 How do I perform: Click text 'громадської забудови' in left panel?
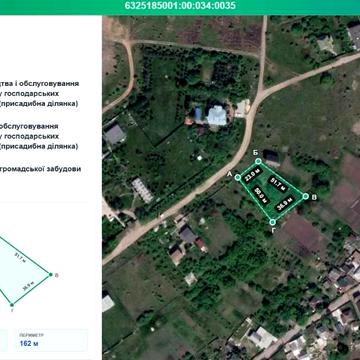click(x=40, y=169)
